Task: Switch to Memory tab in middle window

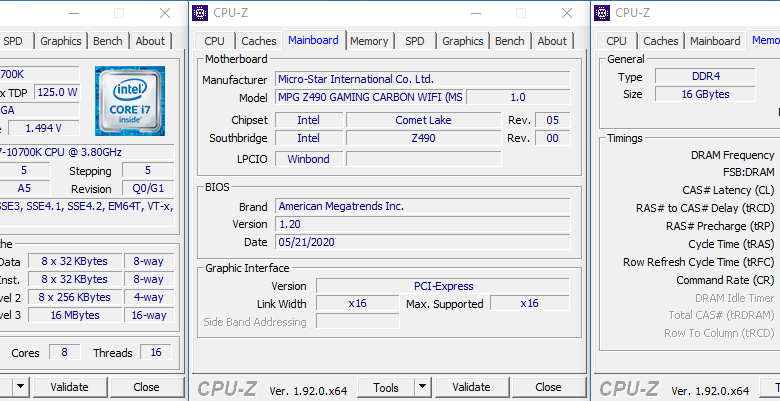Action: click(x=369, y=41)
